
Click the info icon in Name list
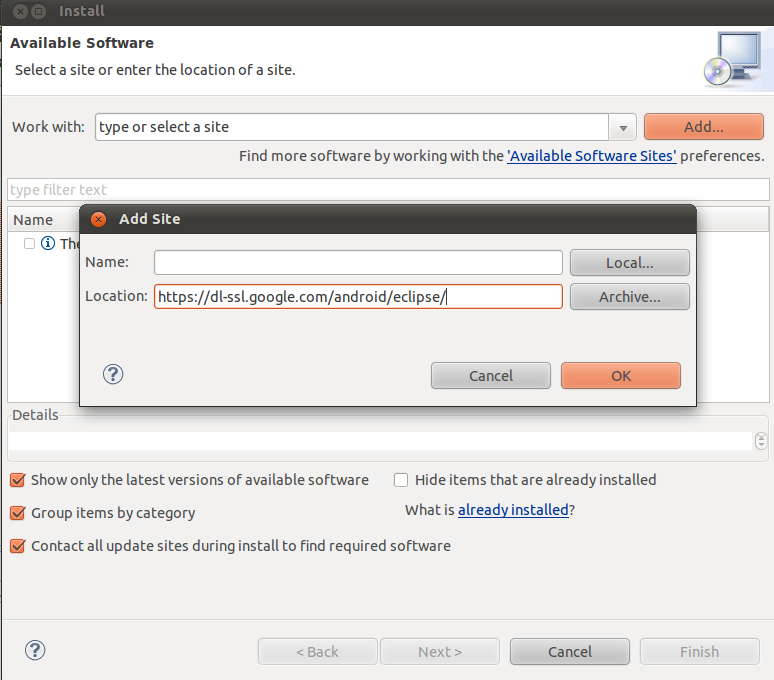tap(48, 243)
